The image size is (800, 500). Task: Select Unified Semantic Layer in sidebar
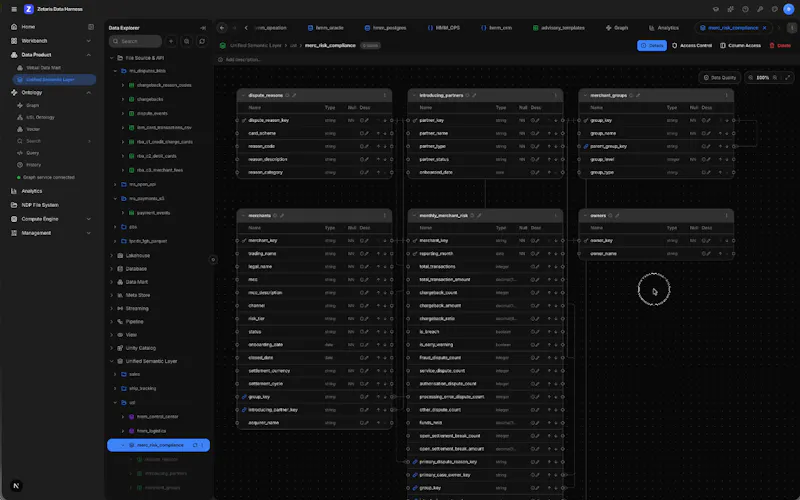pos(54,80)
